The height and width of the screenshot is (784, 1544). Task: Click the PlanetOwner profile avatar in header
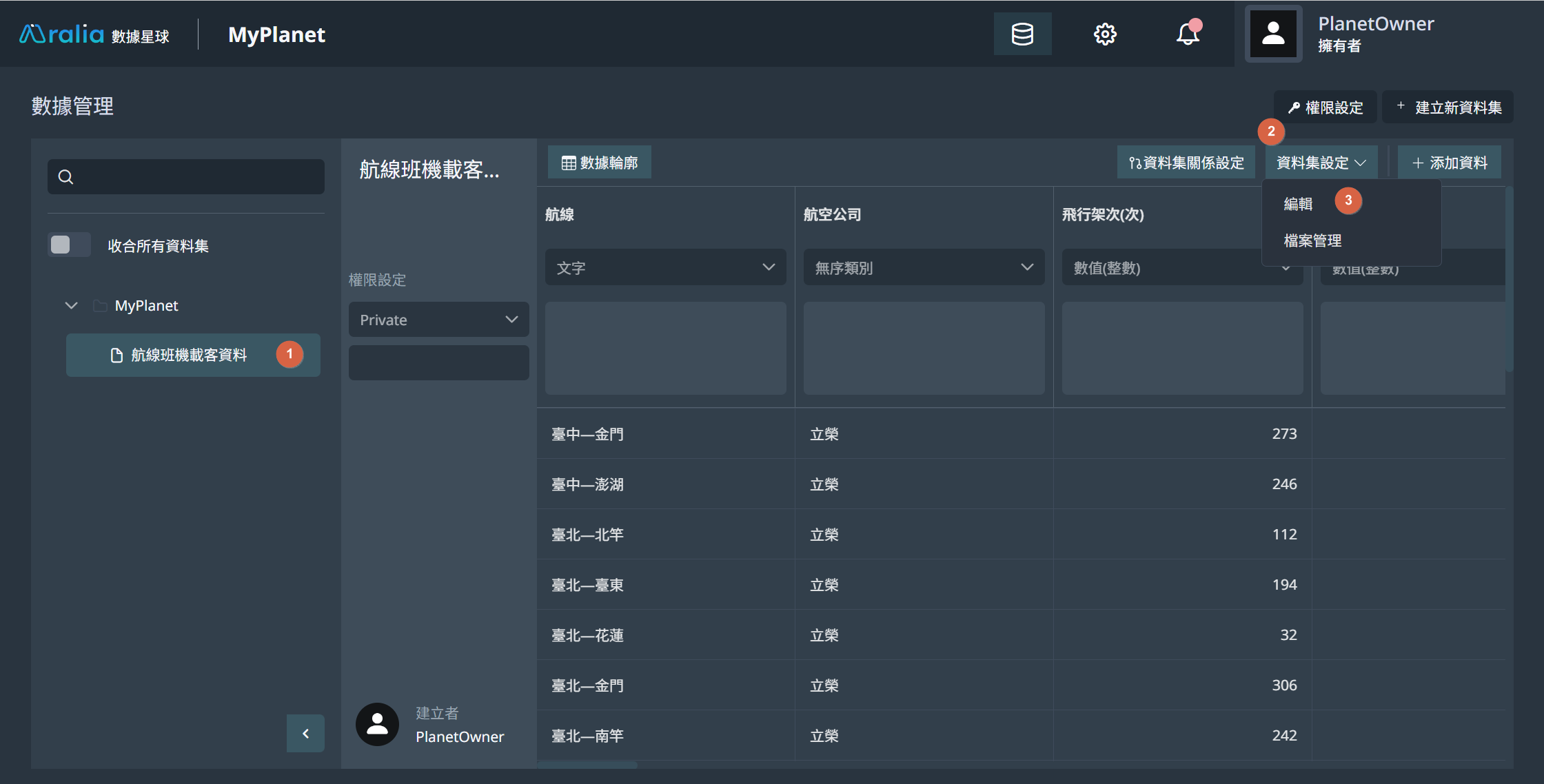pyautogui.click(x=1273, y=34)
